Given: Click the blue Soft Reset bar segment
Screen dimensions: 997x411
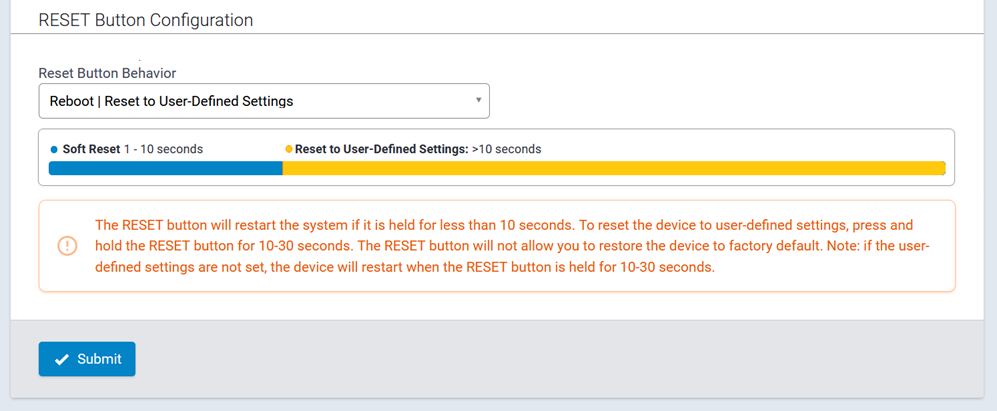Looking at the screenshot, I should (x=165, y=168).
